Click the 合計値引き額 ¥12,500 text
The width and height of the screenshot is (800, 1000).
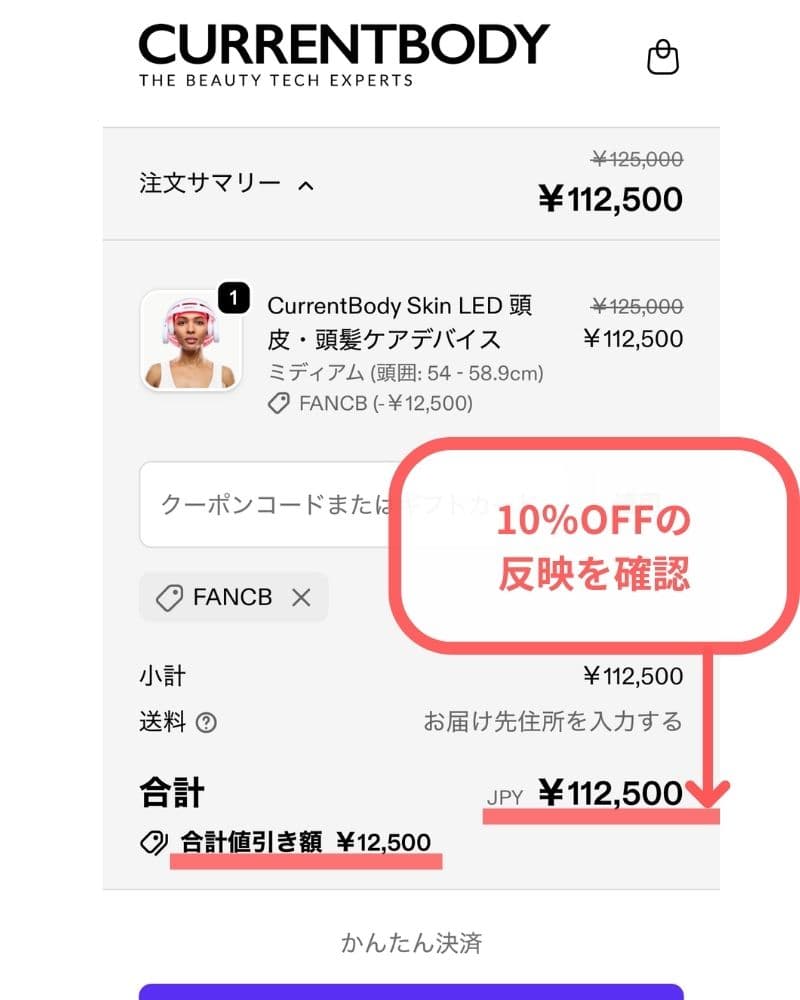point(306,842)
